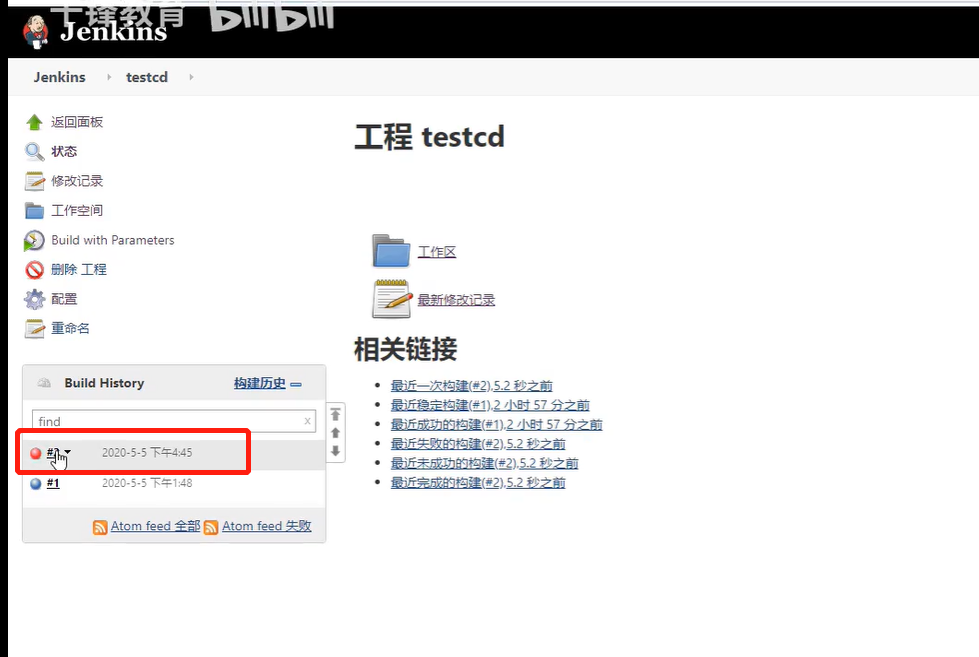Click the Build History panel title
The image size is (979, 657).
coord(104,383)
